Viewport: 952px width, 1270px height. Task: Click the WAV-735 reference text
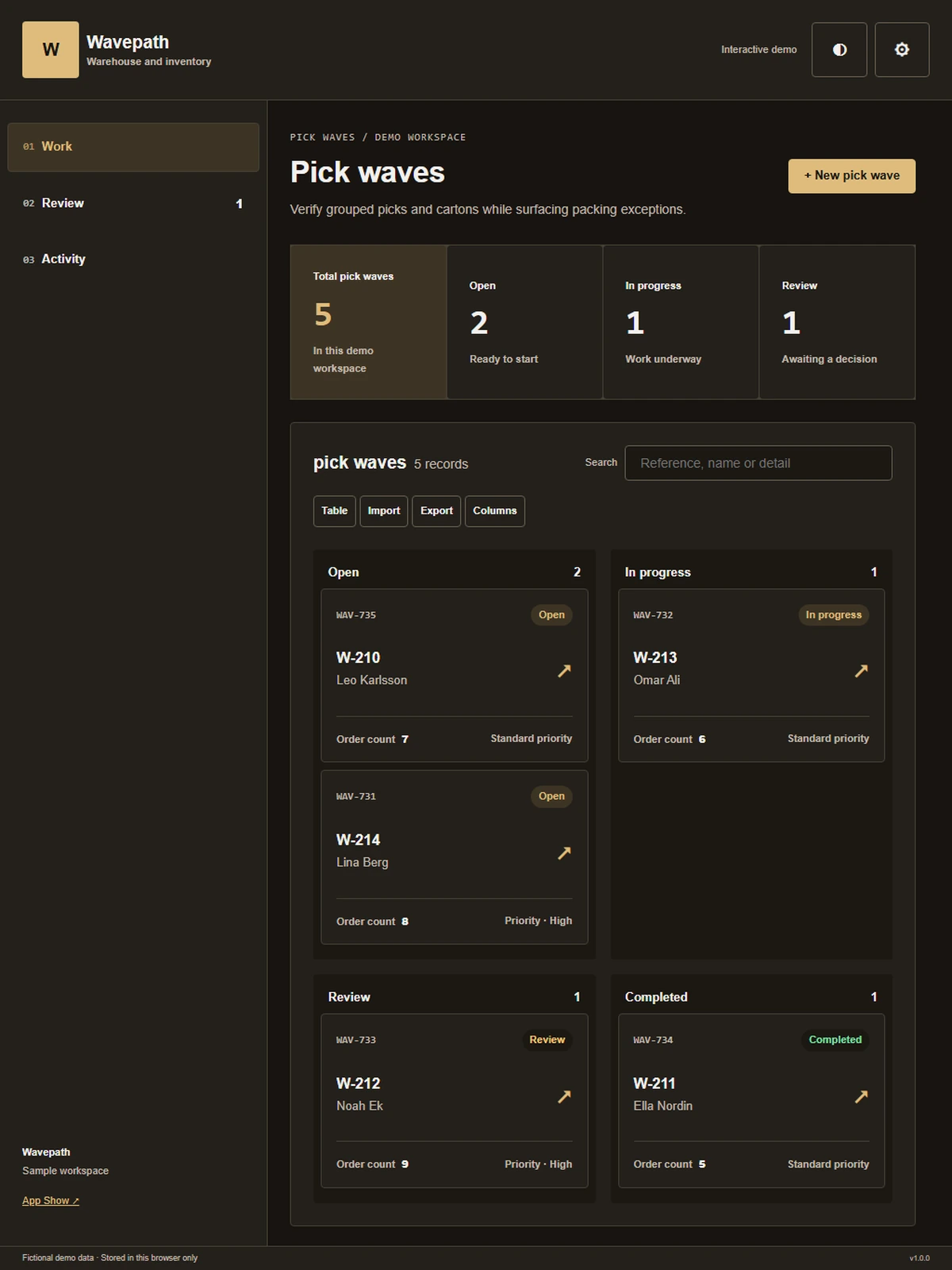356,615
